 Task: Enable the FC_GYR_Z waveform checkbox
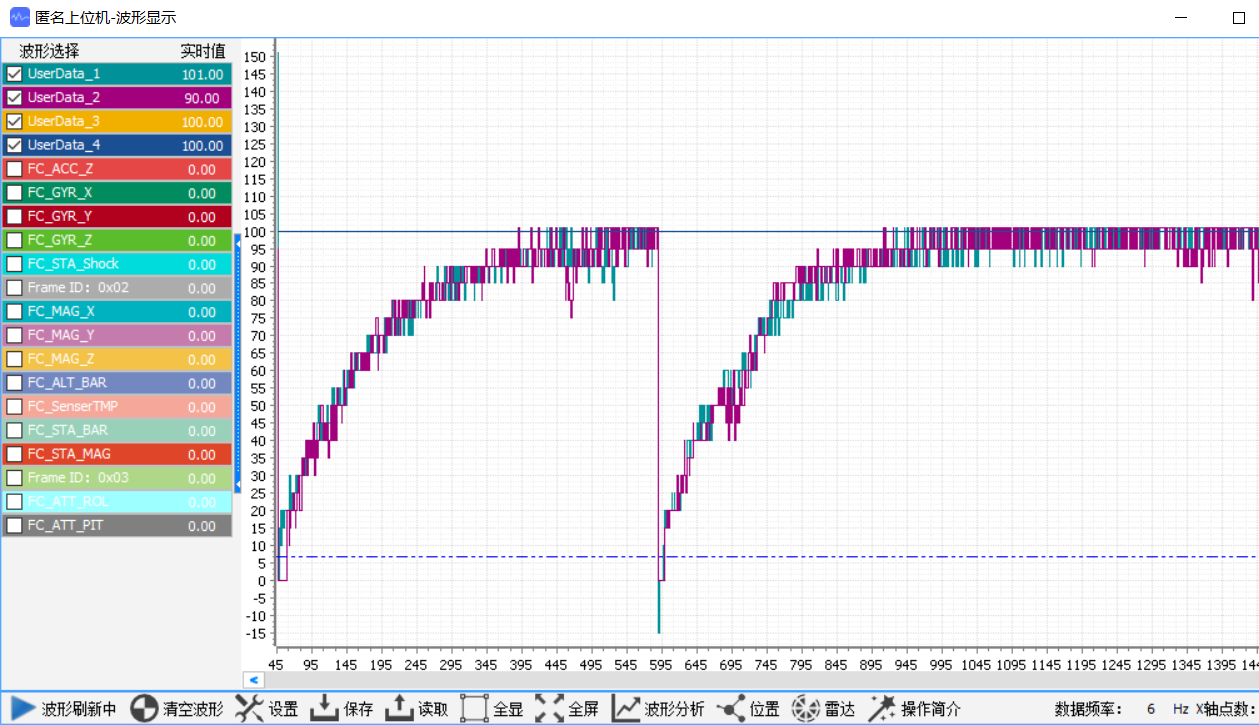pyautogui.click(x=15, y=240)
